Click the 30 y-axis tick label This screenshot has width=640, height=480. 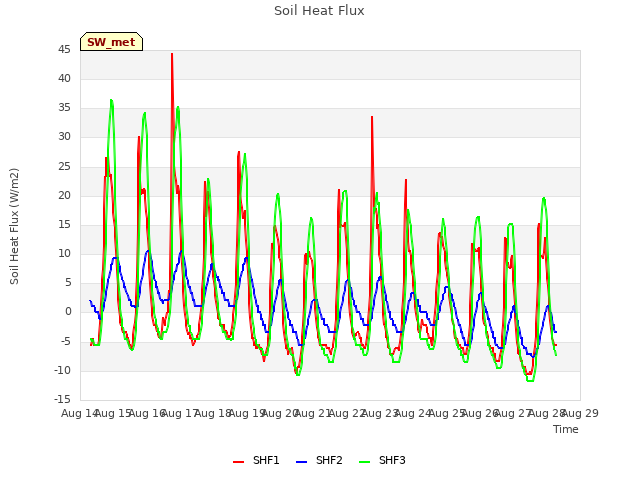coord(64,137)
